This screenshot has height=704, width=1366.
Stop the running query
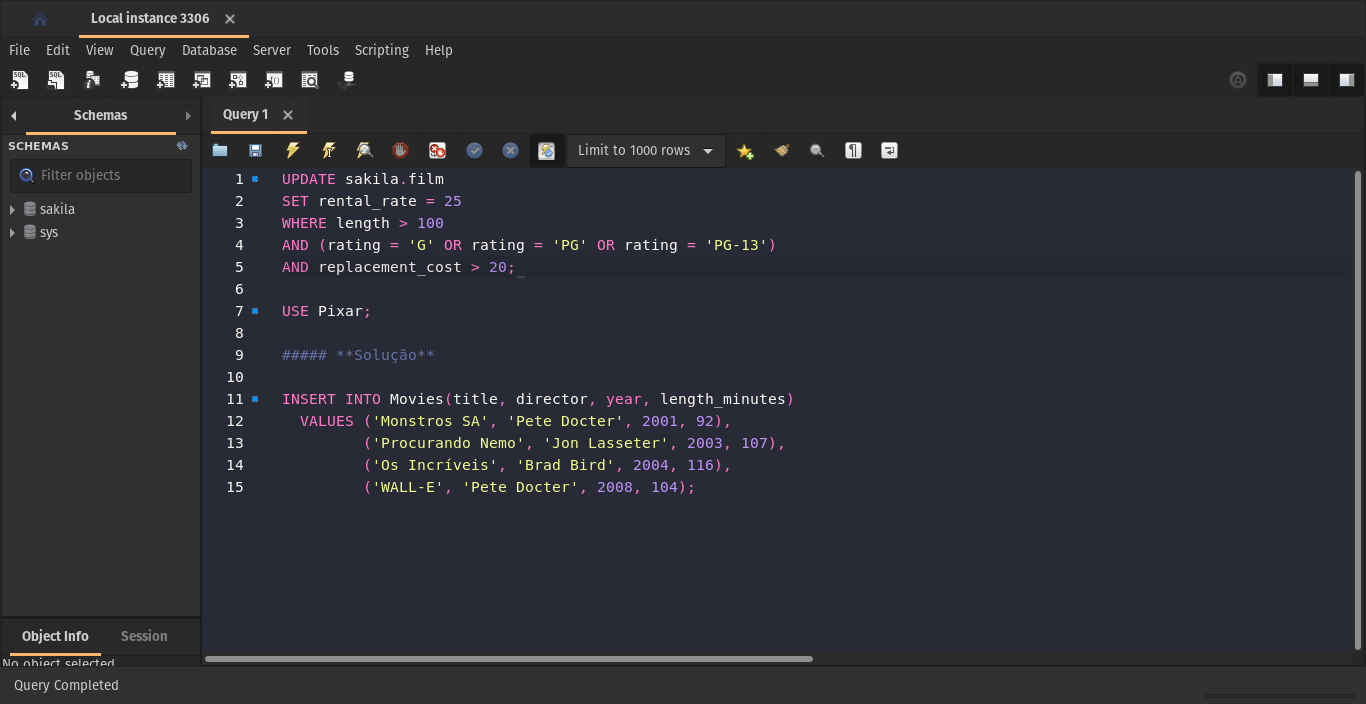(400, 150)
